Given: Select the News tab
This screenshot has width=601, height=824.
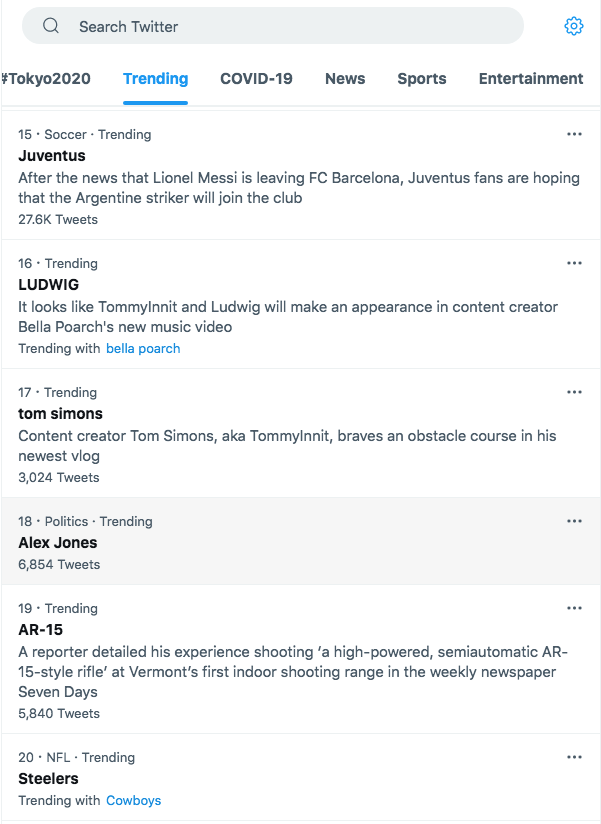Looking at the screenshot, I should 345,79.
